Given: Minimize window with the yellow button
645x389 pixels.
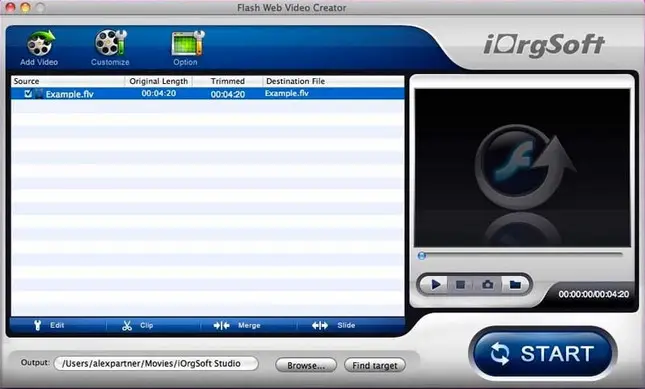Looking at the screenshot, I should tap(25, 7).
